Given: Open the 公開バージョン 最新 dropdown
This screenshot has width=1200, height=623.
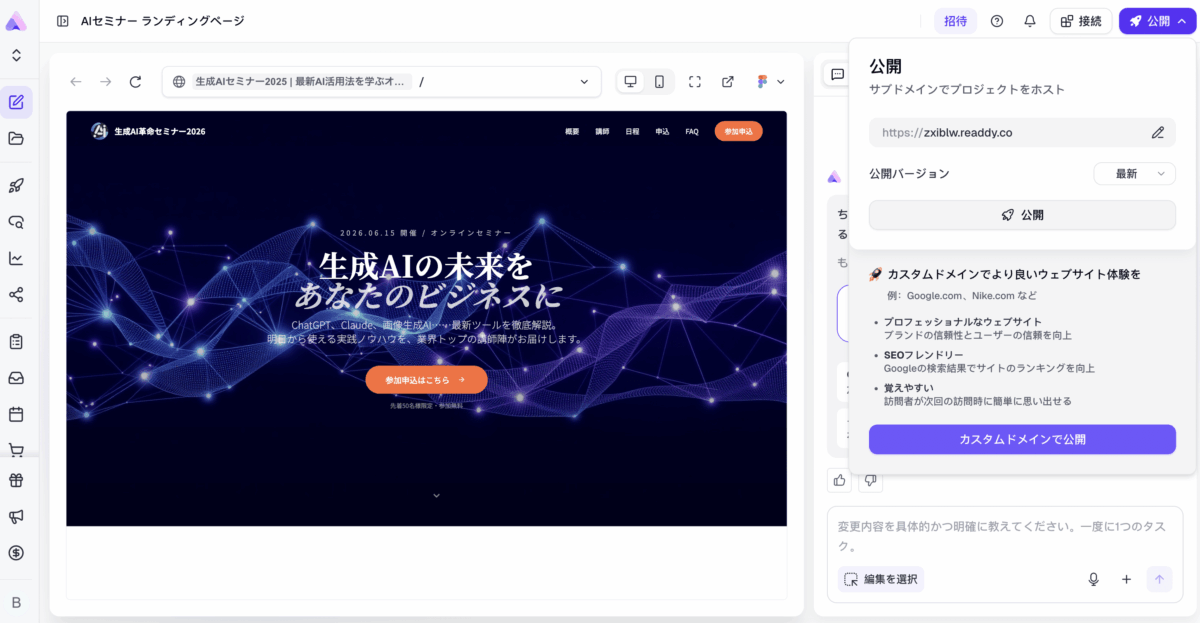Looking at the screenshot, I should coord(1134,174).
